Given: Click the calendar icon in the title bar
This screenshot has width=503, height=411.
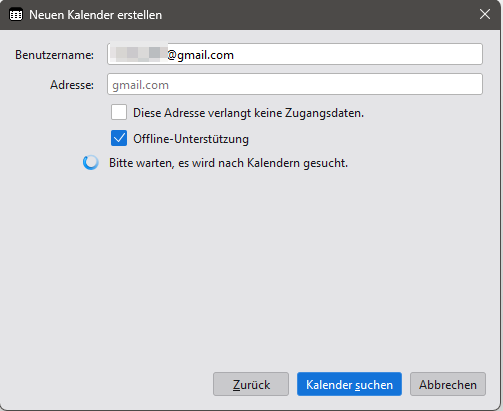Looking at the screenshot, I should tap(16, 15).
